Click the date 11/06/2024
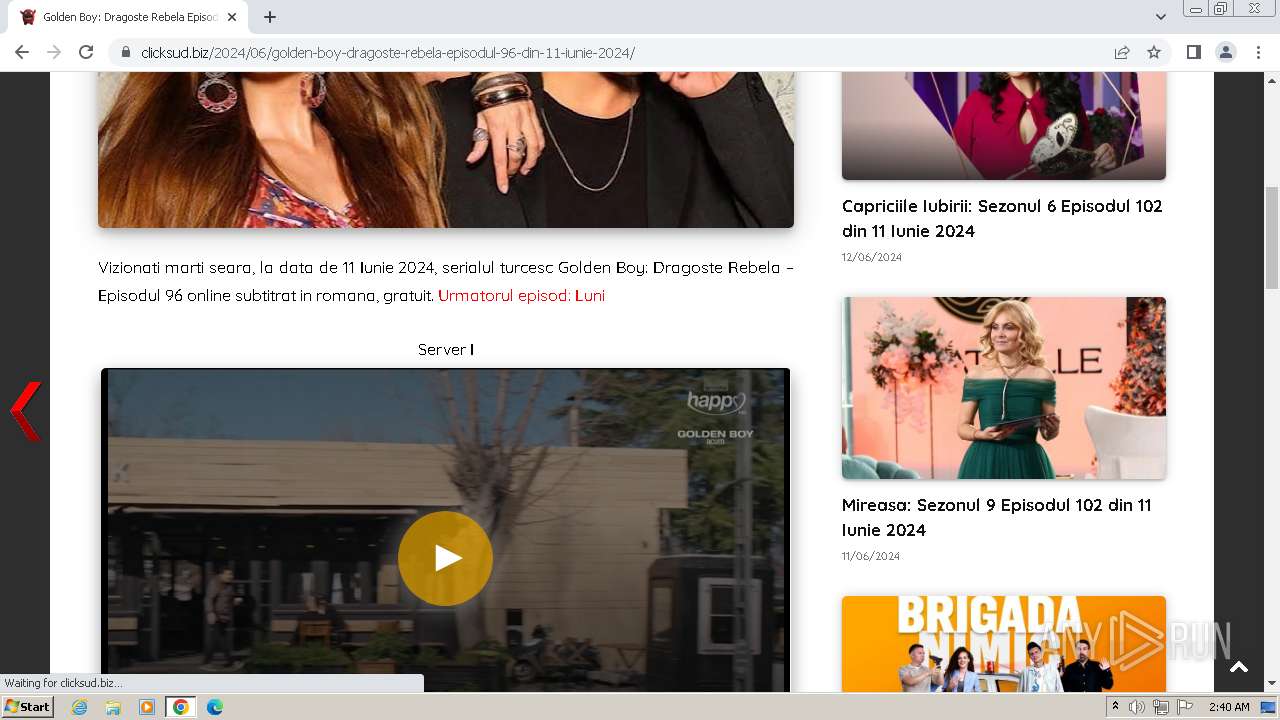 (871, 556)
